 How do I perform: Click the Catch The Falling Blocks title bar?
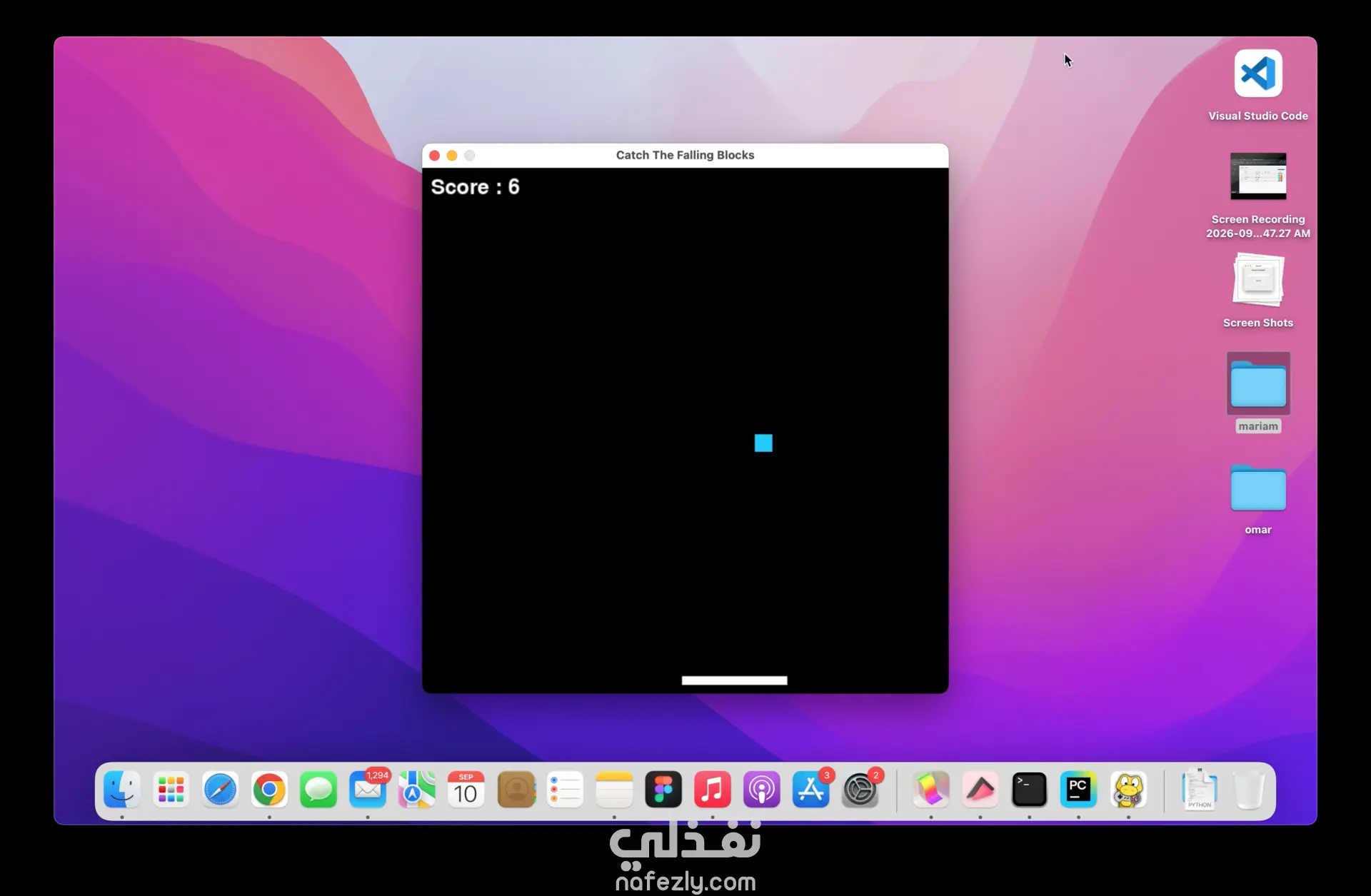[x=685, y=155]
